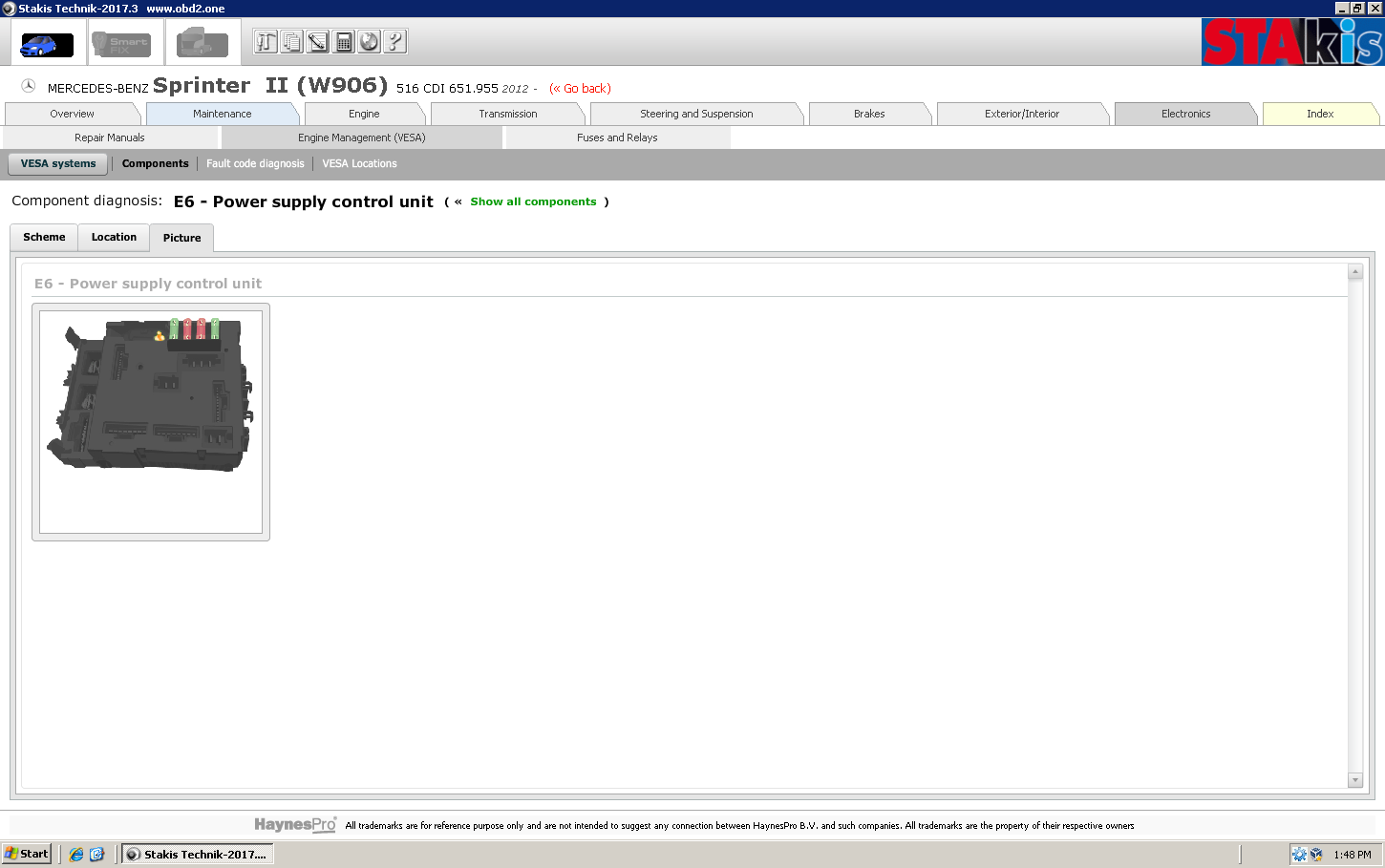This screenshot has width=1385, height=868.
Task: Click the Go back link
Action: pyautogui.click(x=581, y=89)
